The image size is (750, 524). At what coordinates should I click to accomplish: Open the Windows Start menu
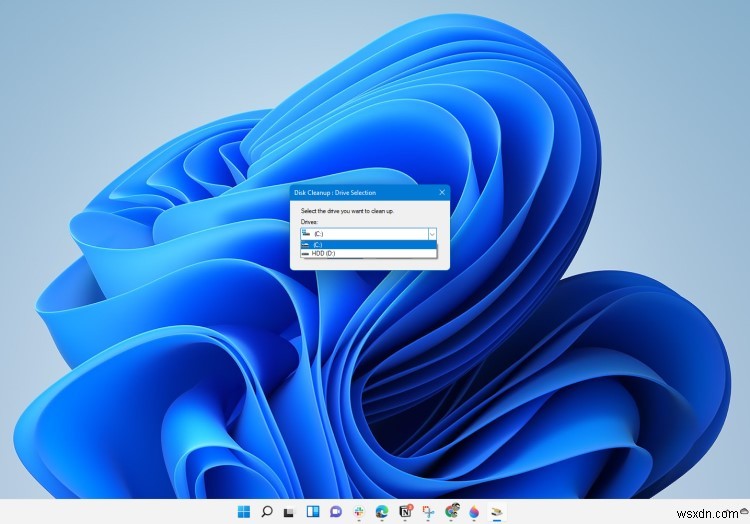[243, 512]
